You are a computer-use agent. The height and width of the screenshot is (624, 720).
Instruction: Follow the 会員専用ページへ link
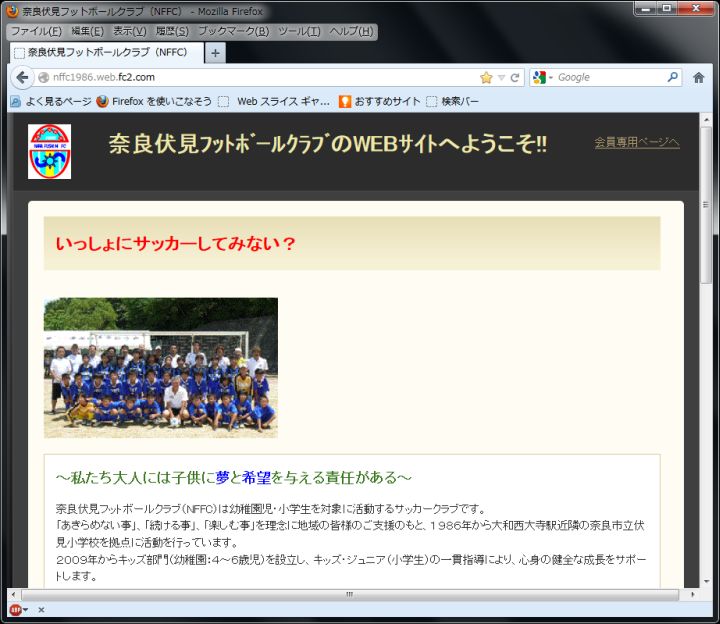[x=636, y=142]
